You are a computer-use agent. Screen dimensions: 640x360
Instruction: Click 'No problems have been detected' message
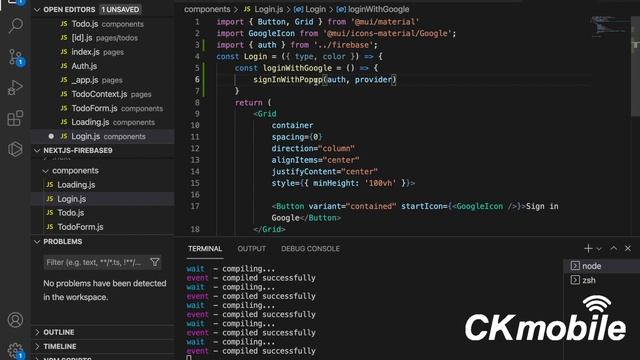[105, 290]
